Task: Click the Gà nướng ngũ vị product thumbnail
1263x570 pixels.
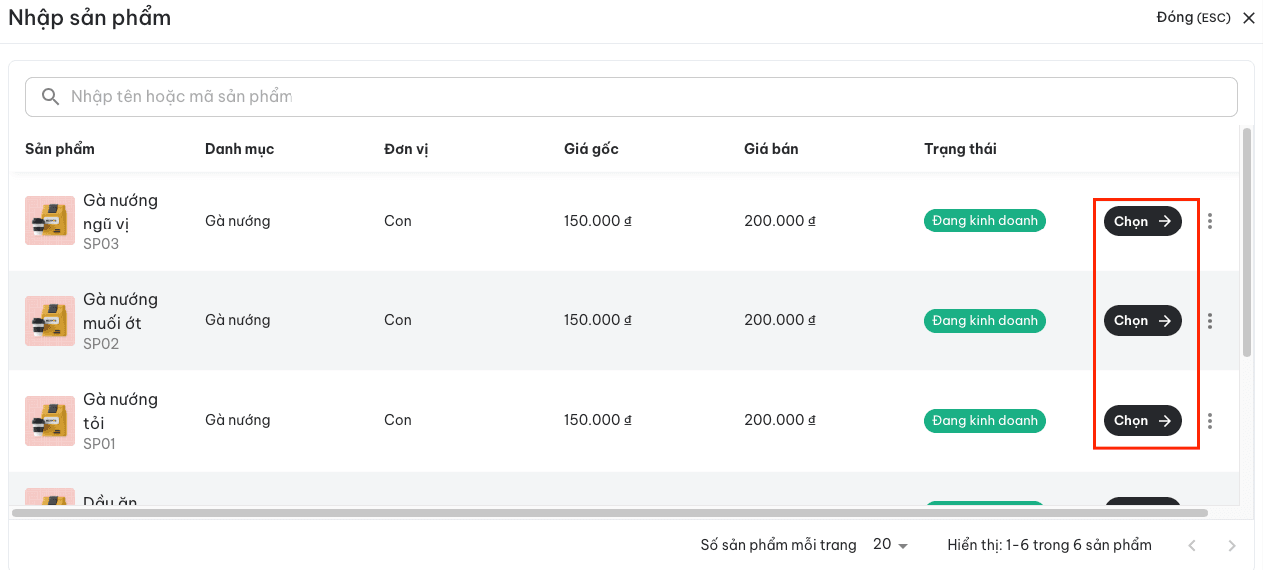Action: [x=50, y=221]
